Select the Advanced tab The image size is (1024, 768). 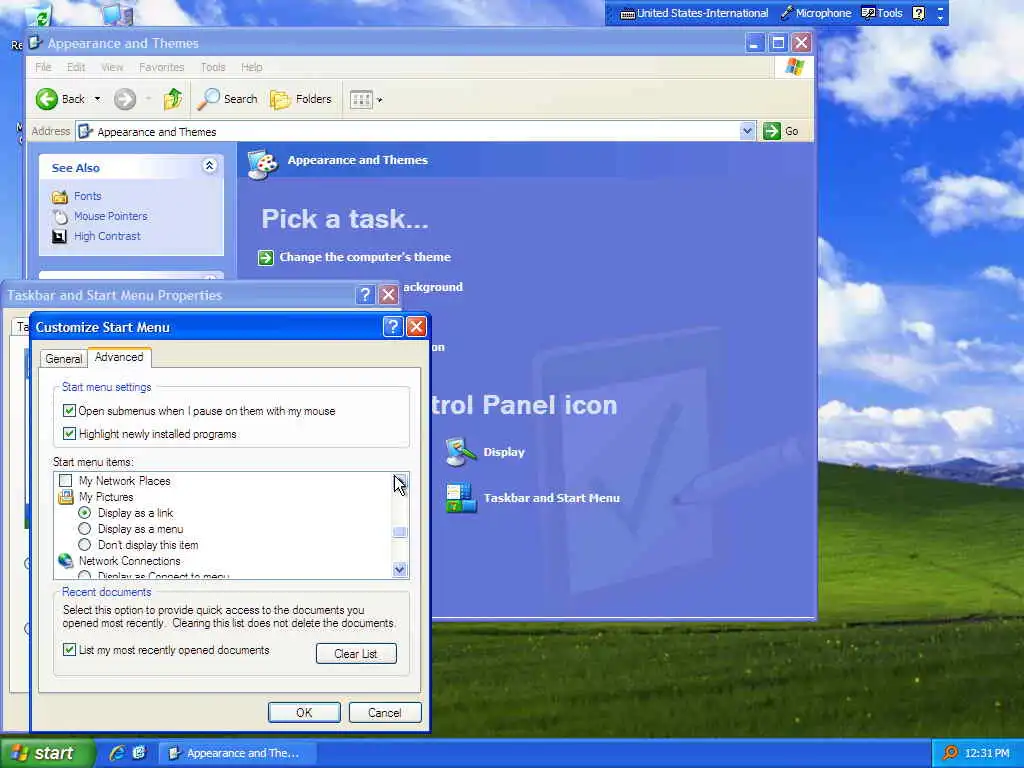point(119,357)
